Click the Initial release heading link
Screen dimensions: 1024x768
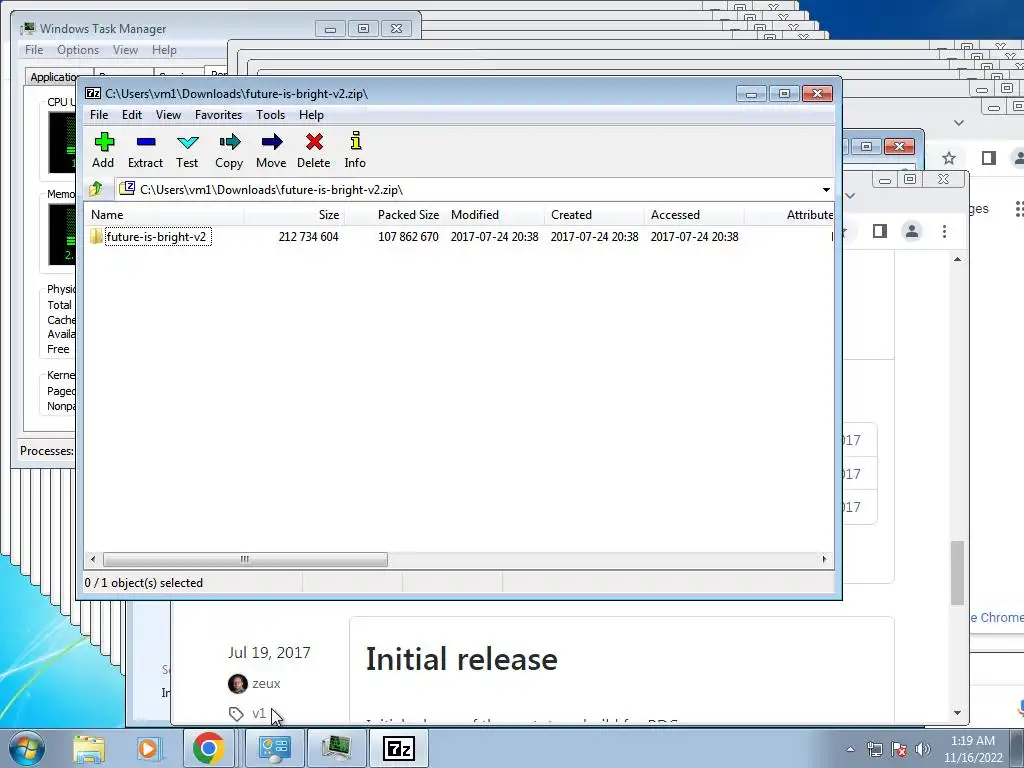[461, 658]
